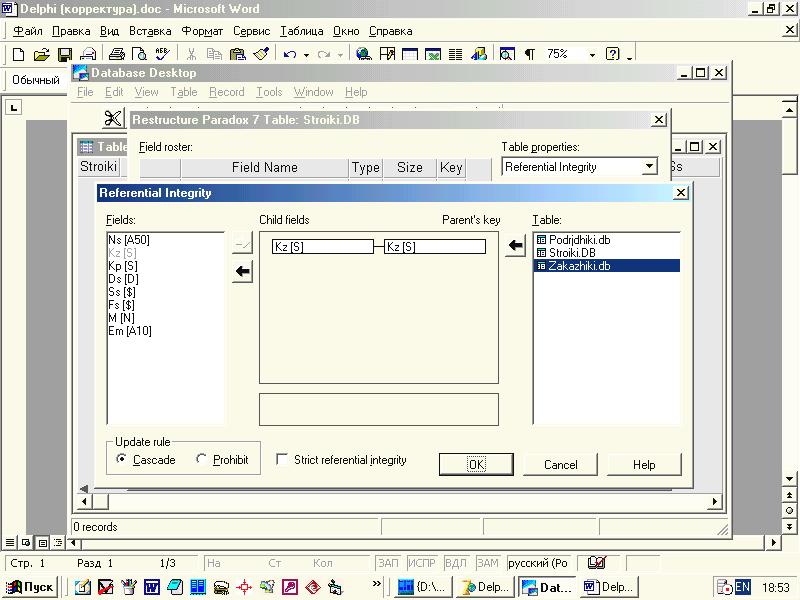
Task: Insert a hyperlink with the globe icon
Action: [364, 54]
